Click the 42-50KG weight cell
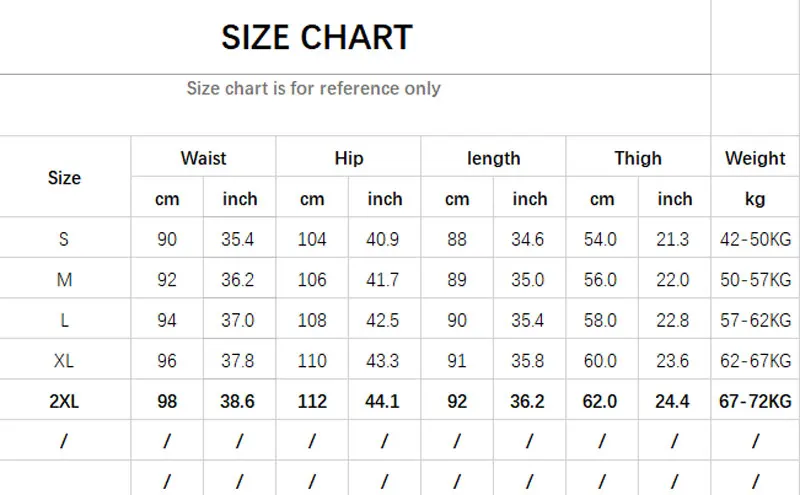 pyautogui.click(x=755, y=239)
